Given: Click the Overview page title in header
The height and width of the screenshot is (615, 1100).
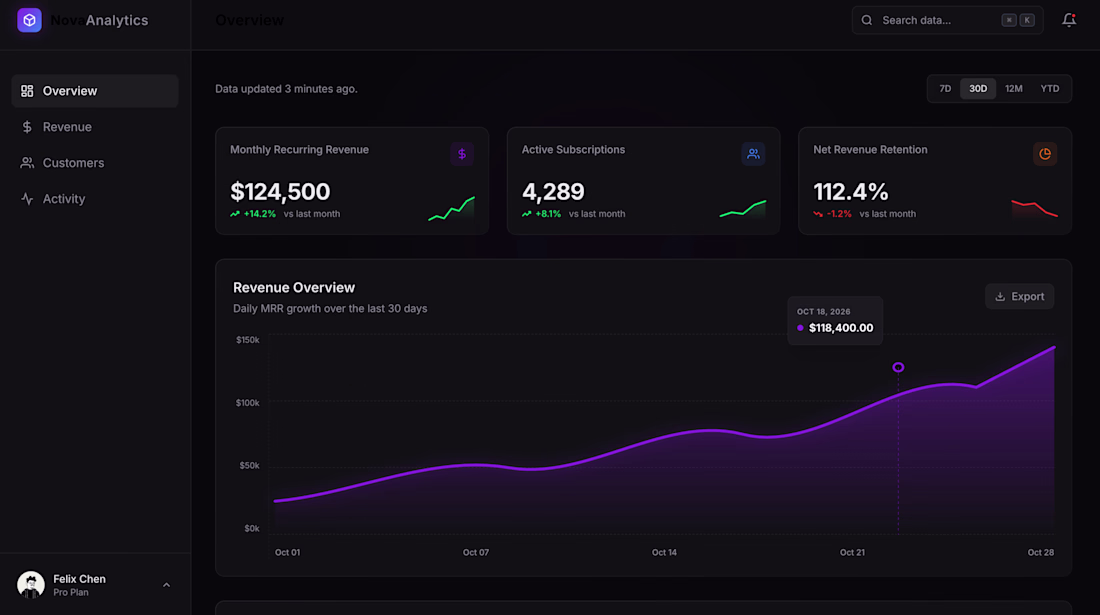Looking at the screenshot, I should [x=250, y=20].
